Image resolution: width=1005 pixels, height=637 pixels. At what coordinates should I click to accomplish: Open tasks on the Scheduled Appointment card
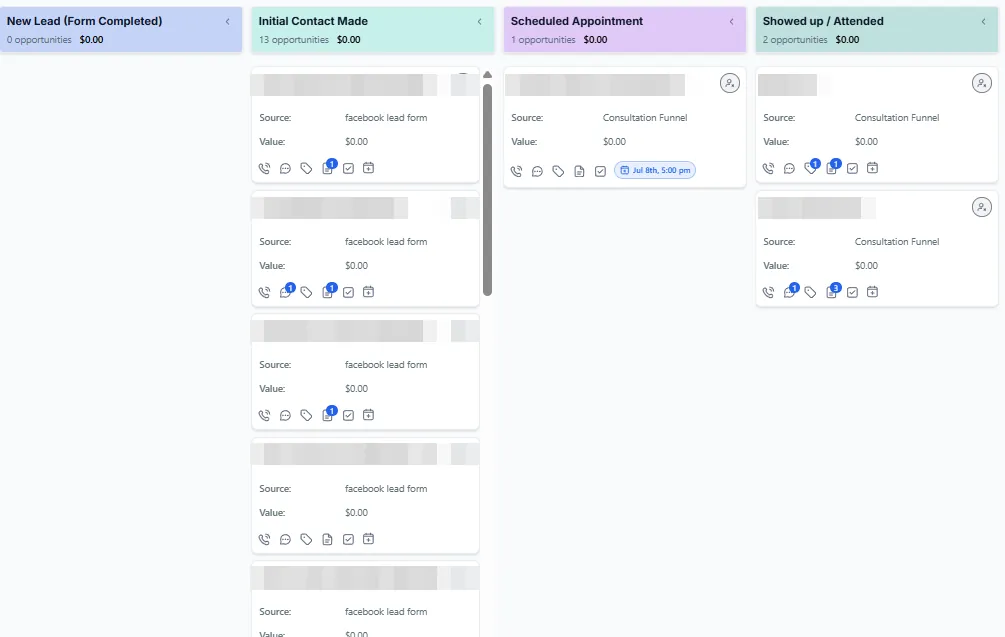(600, 171)
